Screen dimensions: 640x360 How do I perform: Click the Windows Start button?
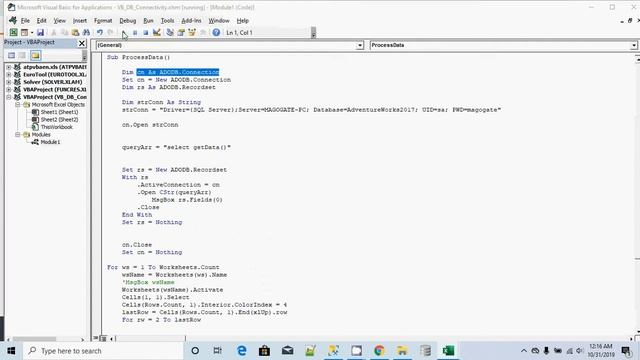click(x=11, y=351)
